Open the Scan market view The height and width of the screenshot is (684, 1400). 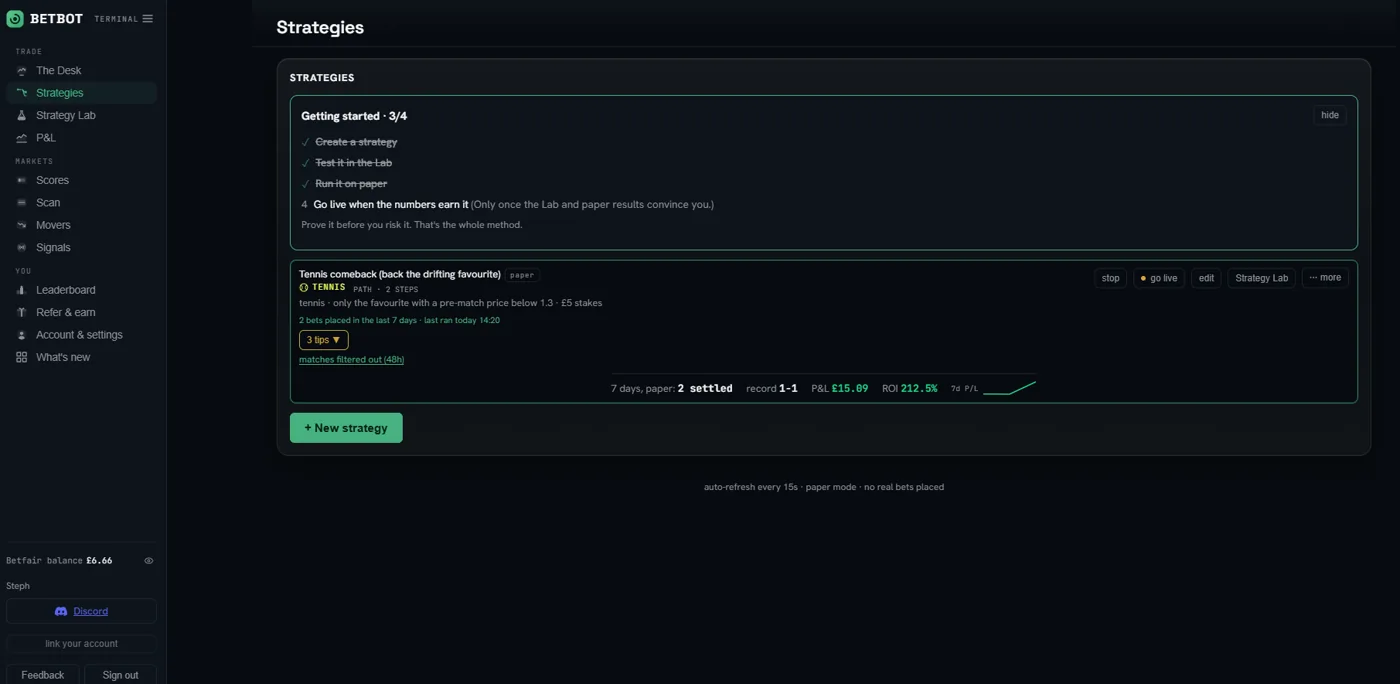(81, 203)
